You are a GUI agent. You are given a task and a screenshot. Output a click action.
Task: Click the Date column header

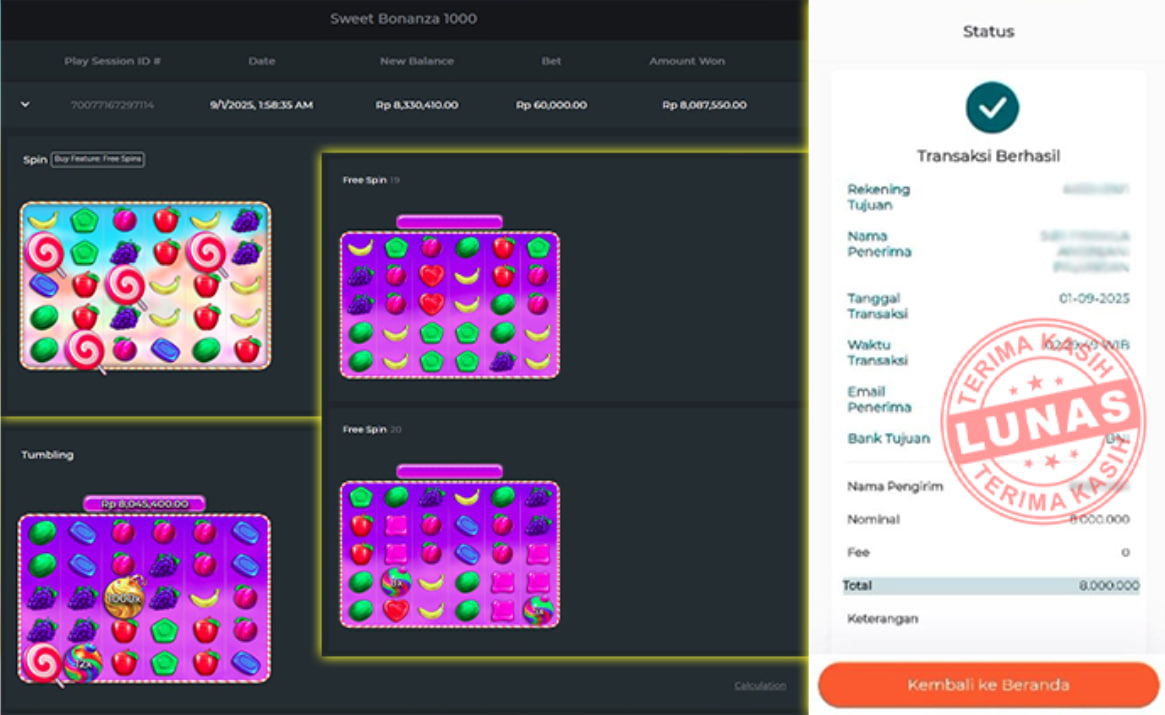[262, 61]
